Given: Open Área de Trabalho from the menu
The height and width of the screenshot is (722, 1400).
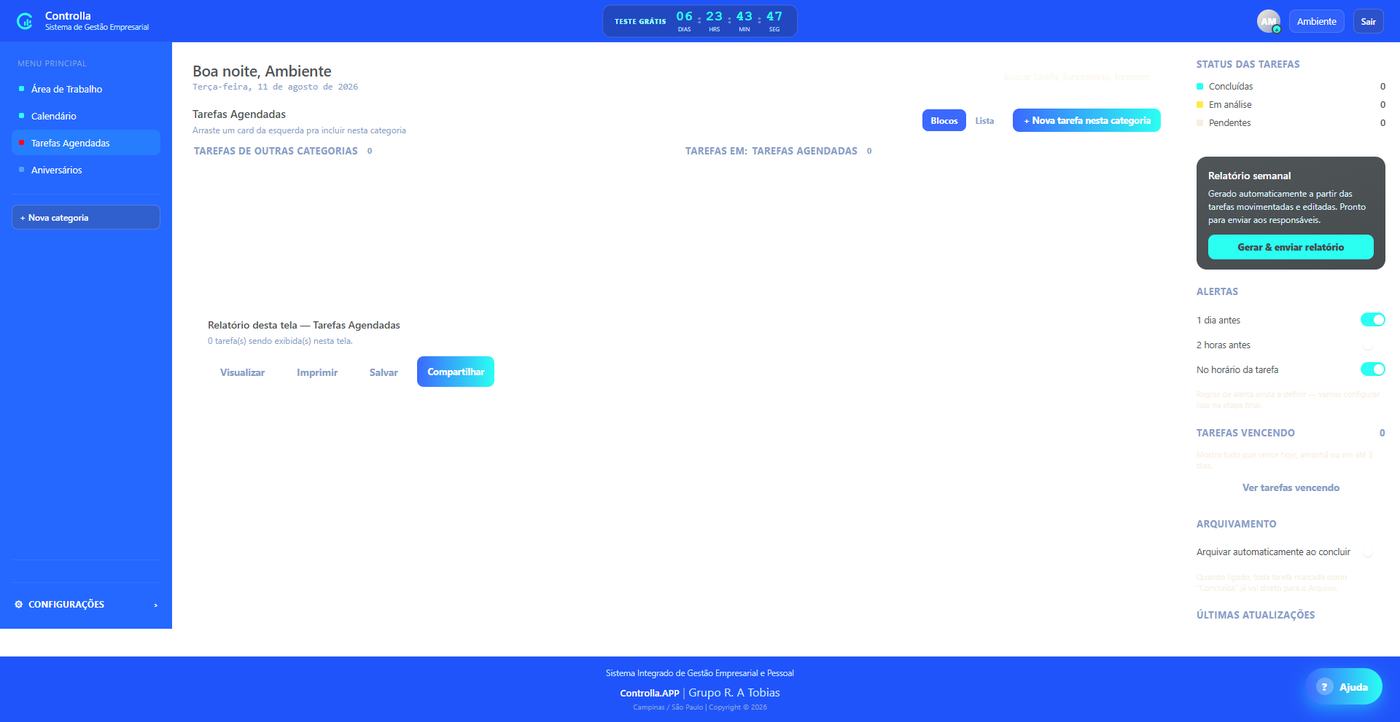Looking at the screenshot, I should click(x=86, y=89).
